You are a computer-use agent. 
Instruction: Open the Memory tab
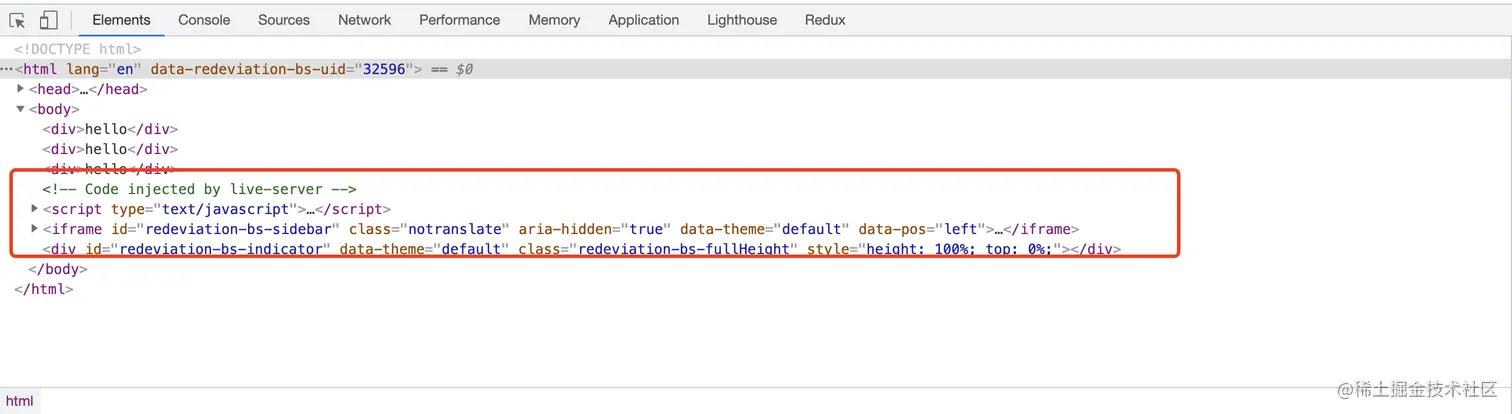(554, 20)
